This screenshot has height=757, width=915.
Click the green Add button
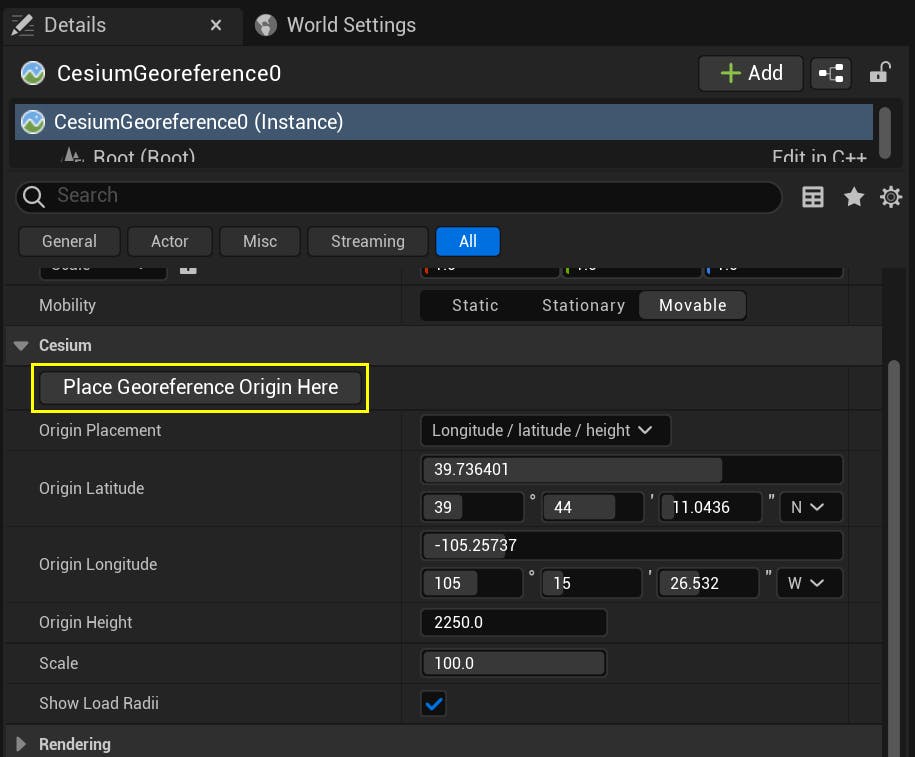[750, 72]
